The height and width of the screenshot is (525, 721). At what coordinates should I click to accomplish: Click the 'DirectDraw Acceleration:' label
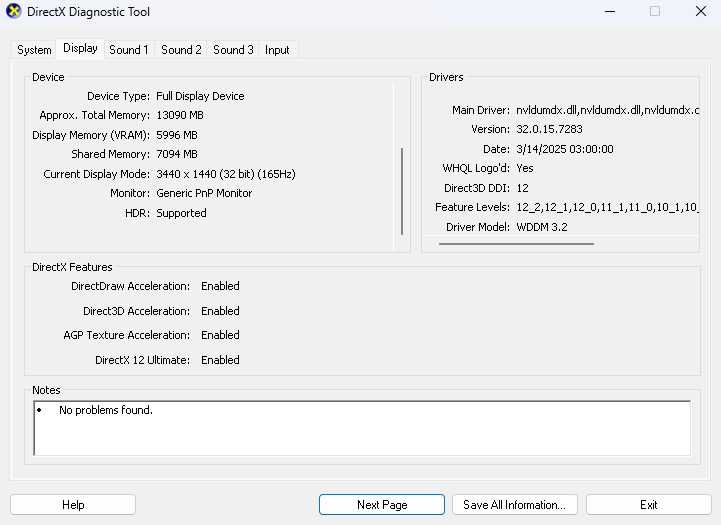(x=131, y=286)
